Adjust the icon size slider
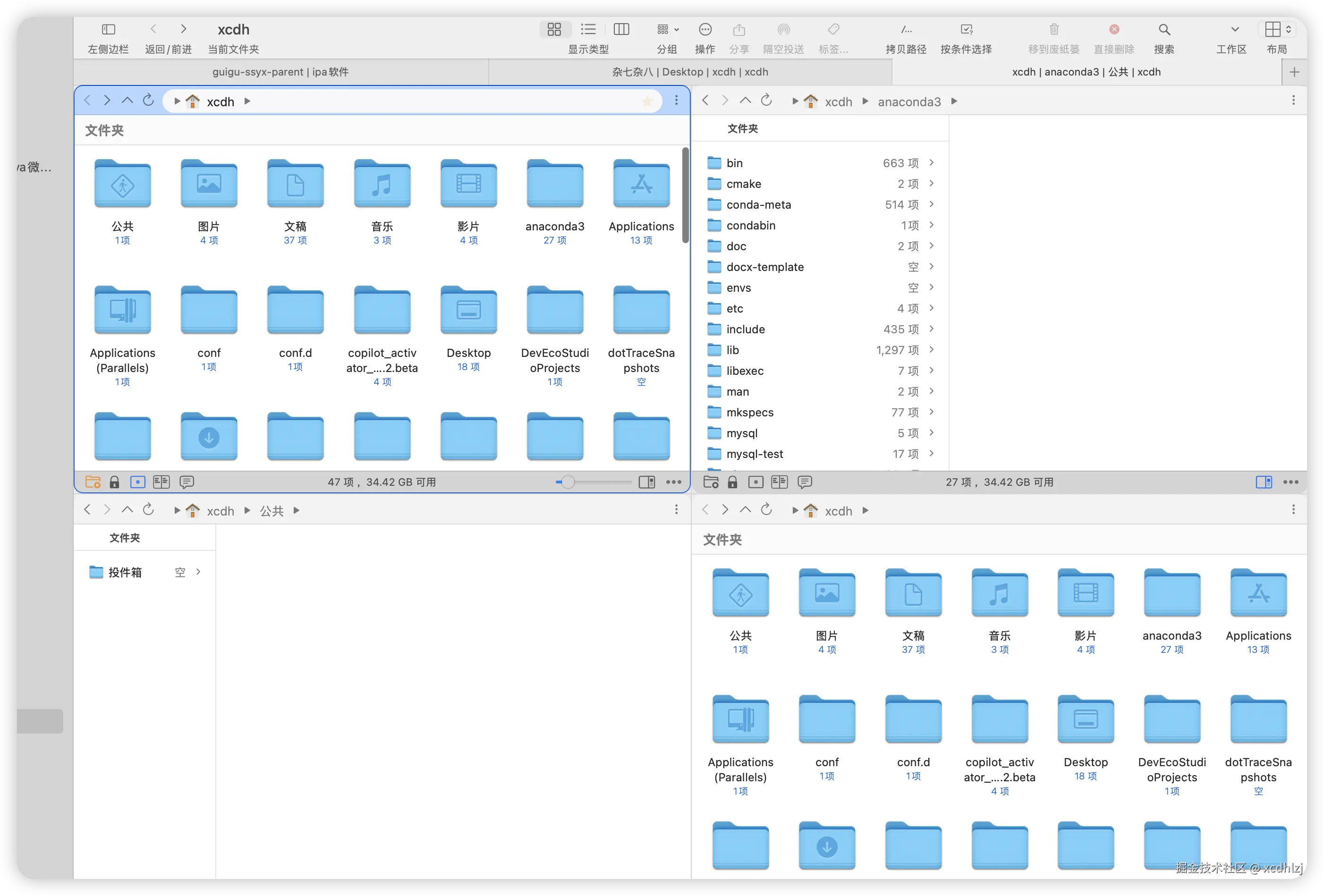This screenshot has width=1324, height=896. tap(568, 482)
